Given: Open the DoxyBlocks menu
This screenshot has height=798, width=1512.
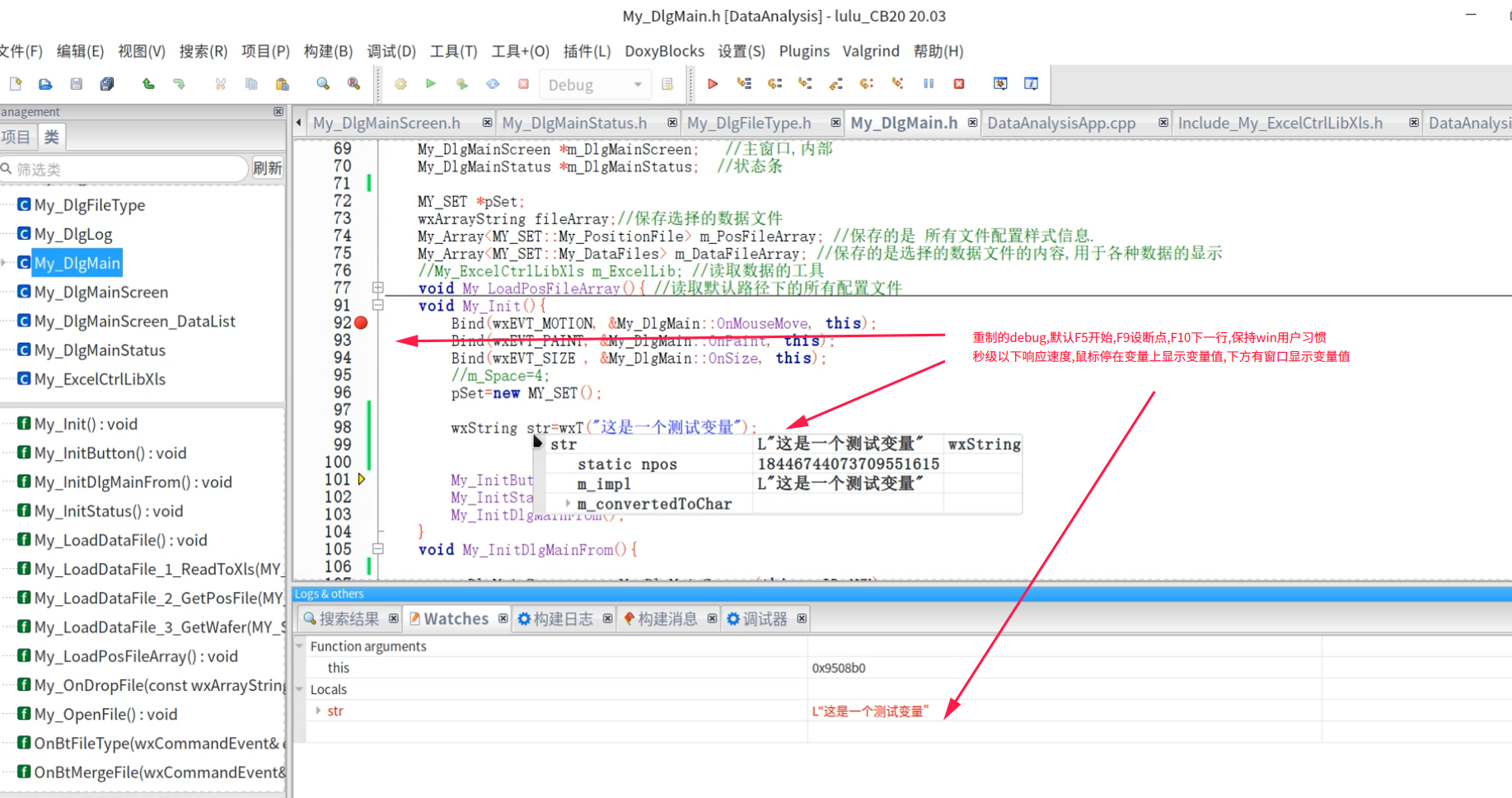Looking at the screenshot, I should [x=664, y=51].
